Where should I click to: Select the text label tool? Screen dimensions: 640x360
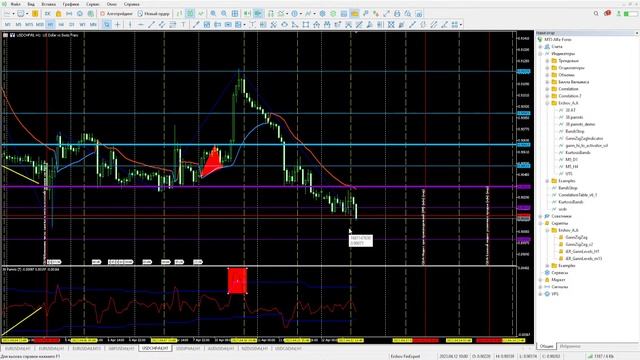coord(183,25)
